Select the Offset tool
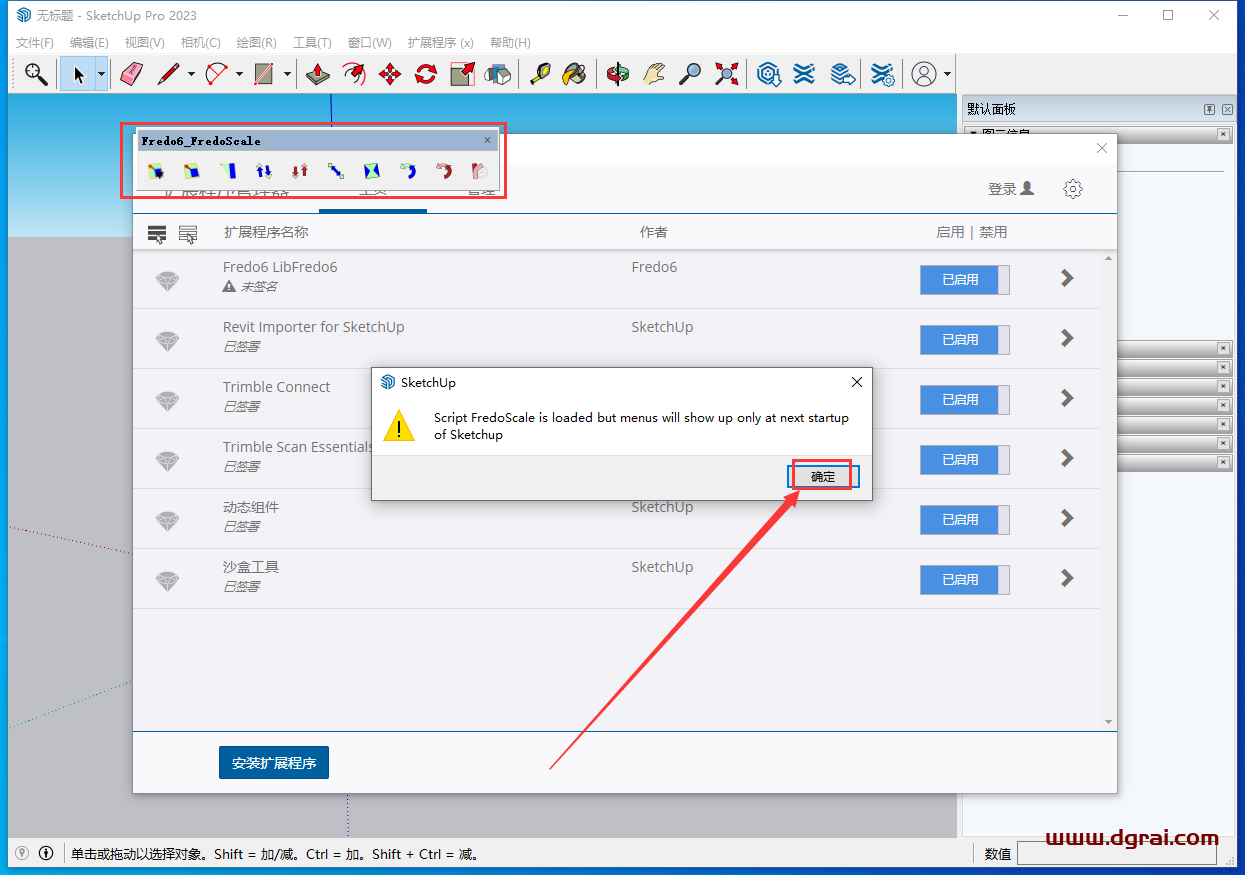 354,74
